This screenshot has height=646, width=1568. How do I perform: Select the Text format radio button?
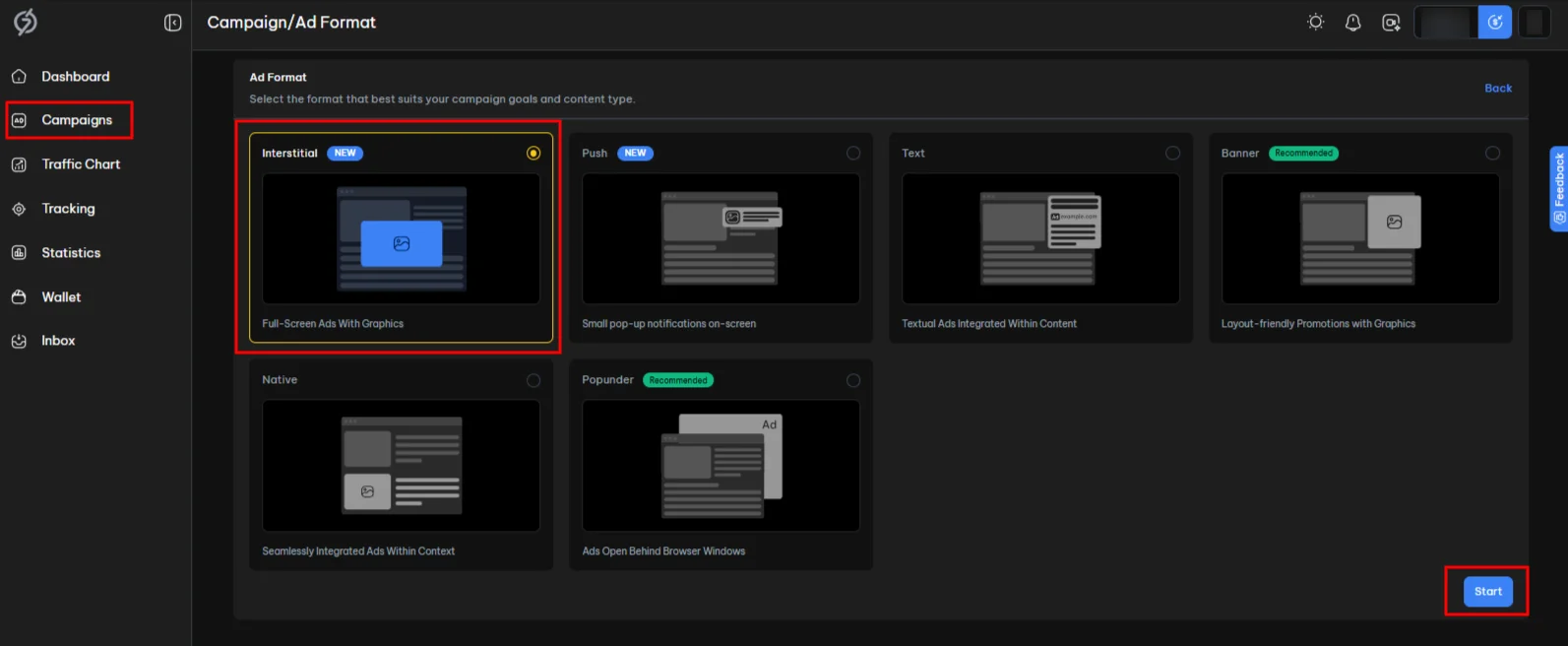coord(1172,153)
